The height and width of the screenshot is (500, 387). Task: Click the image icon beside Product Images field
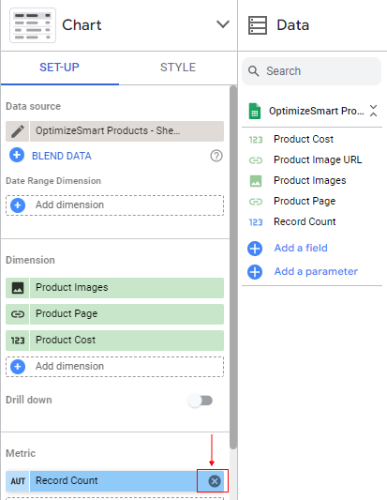click(256, 181)
